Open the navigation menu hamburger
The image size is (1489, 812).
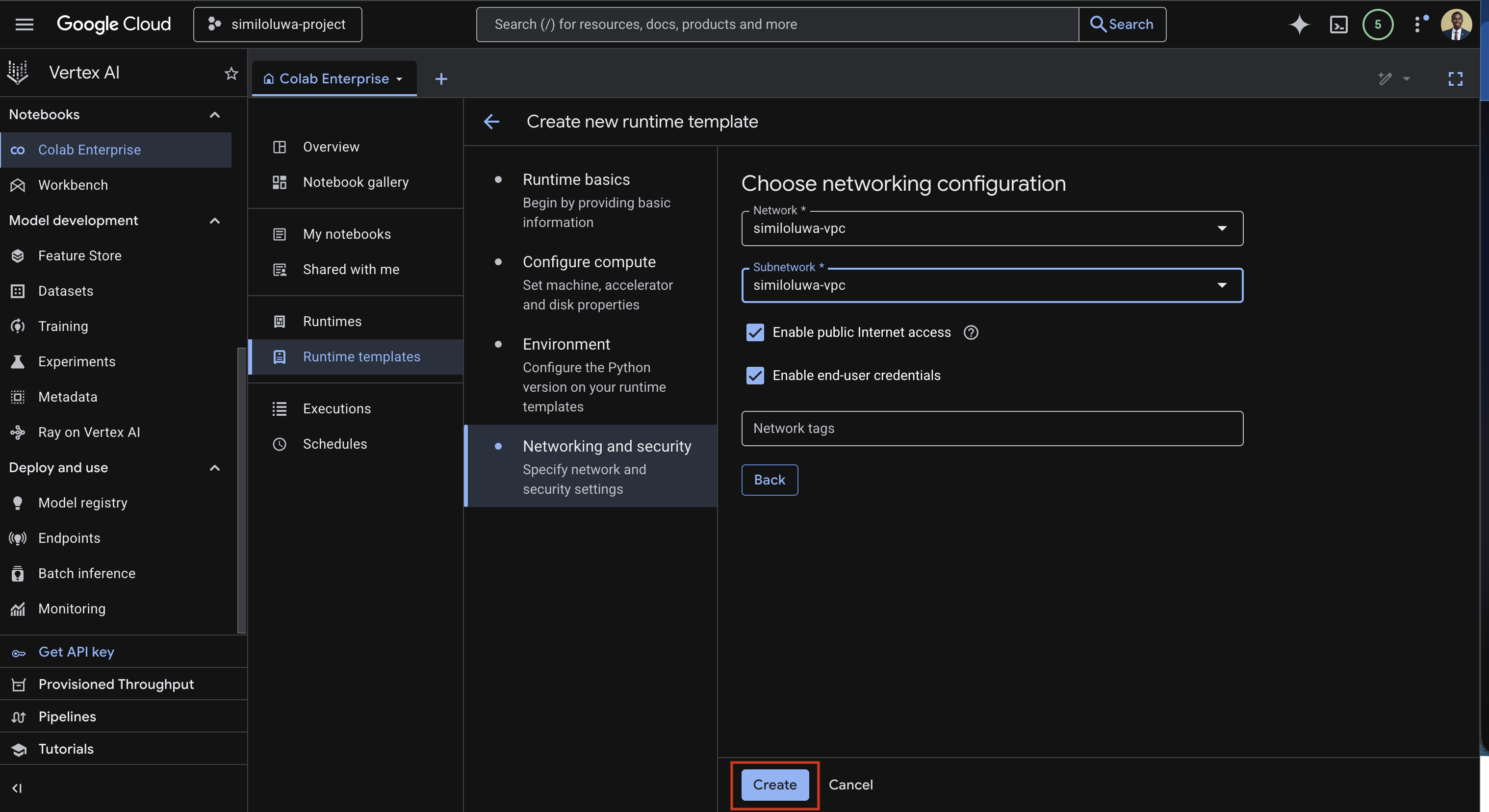pos(25,25)
